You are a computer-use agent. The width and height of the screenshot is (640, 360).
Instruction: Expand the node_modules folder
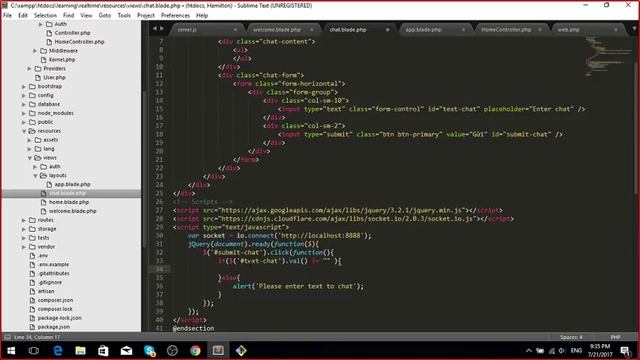pyautogui.click(x=24, y=113)
